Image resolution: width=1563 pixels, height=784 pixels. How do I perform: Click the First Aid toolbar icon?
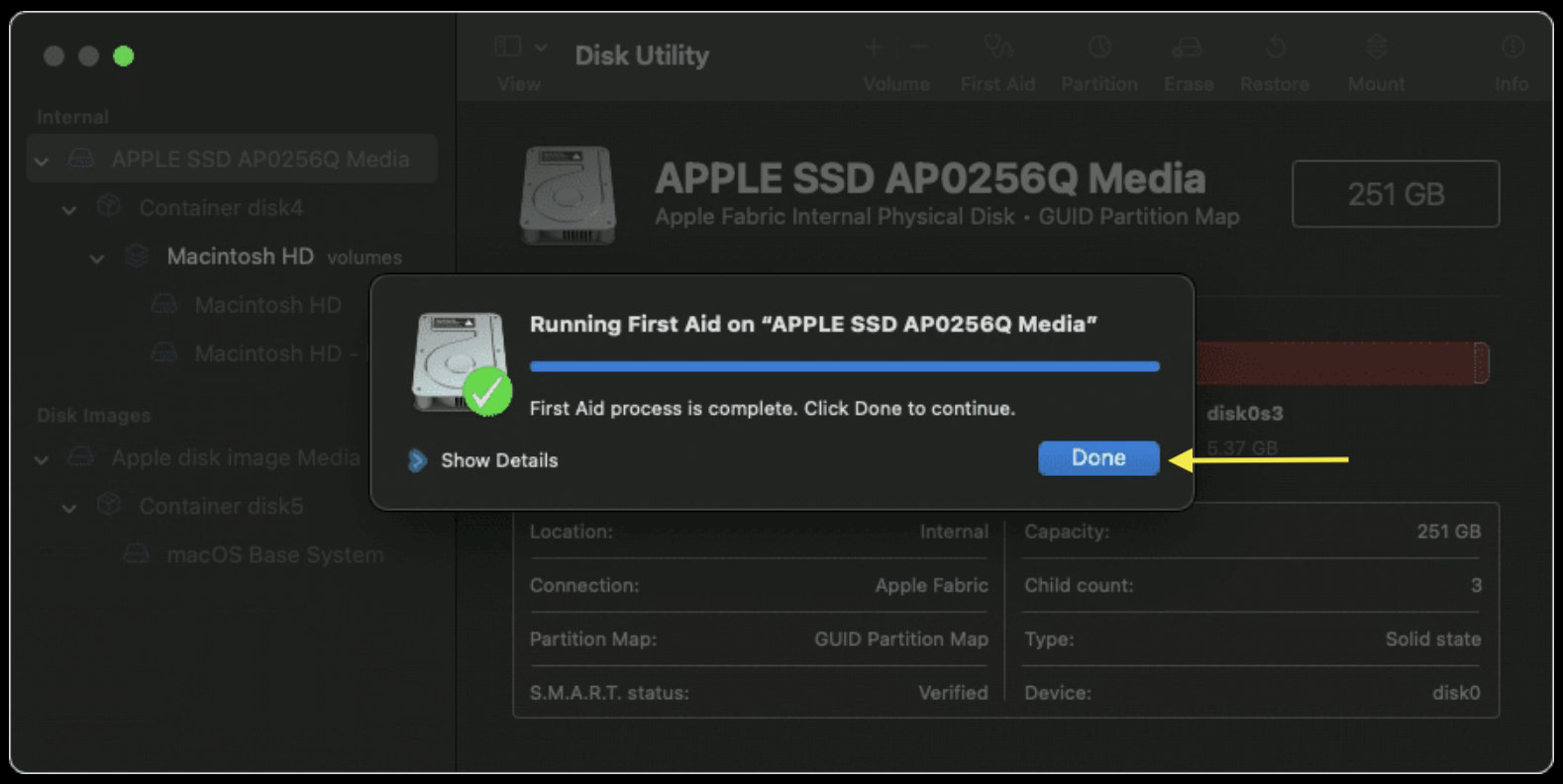pos(997,48)
